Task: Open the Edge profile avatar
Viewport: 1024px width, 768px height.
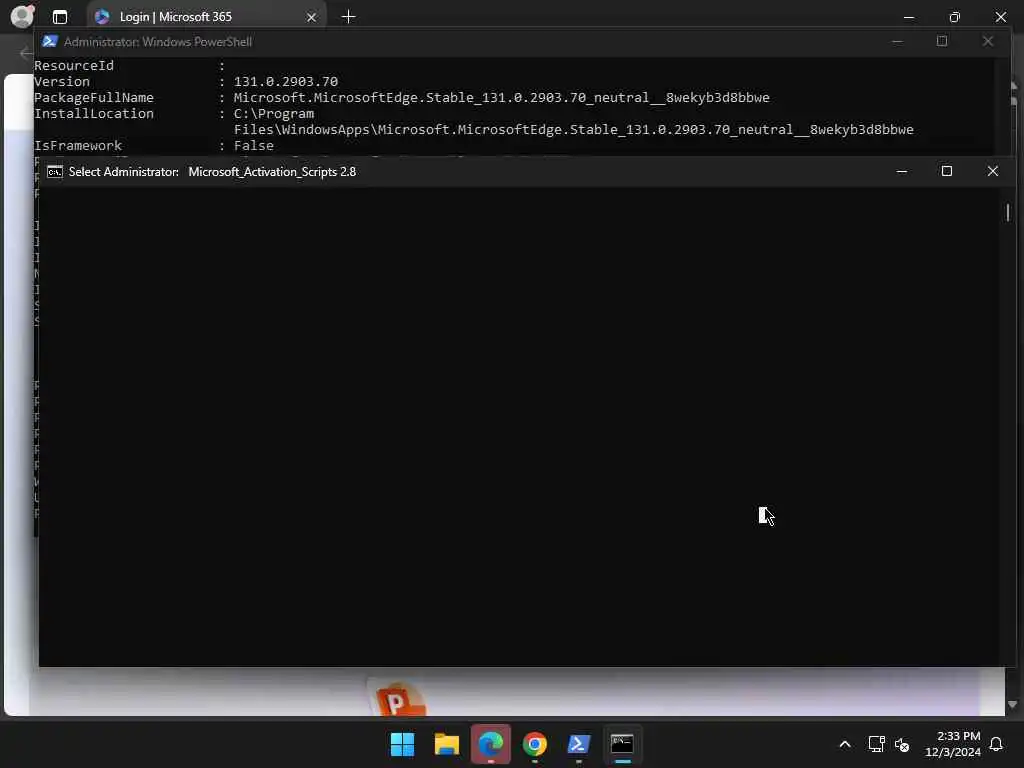Action: [23, 16]
